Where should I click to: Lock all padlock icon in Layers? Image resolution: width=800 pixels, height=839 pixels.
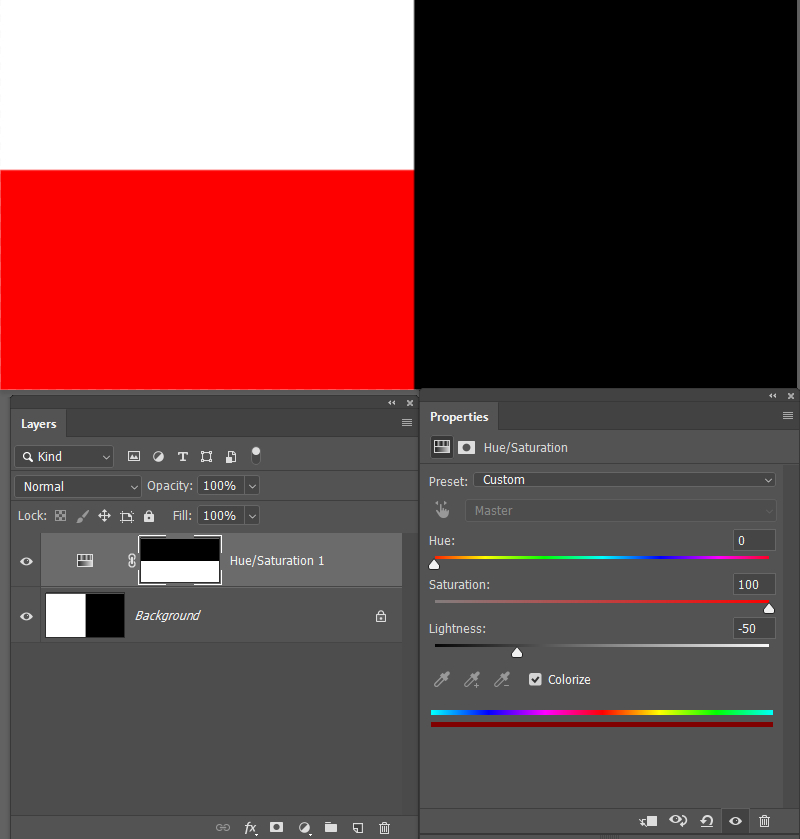click(149, 516)
